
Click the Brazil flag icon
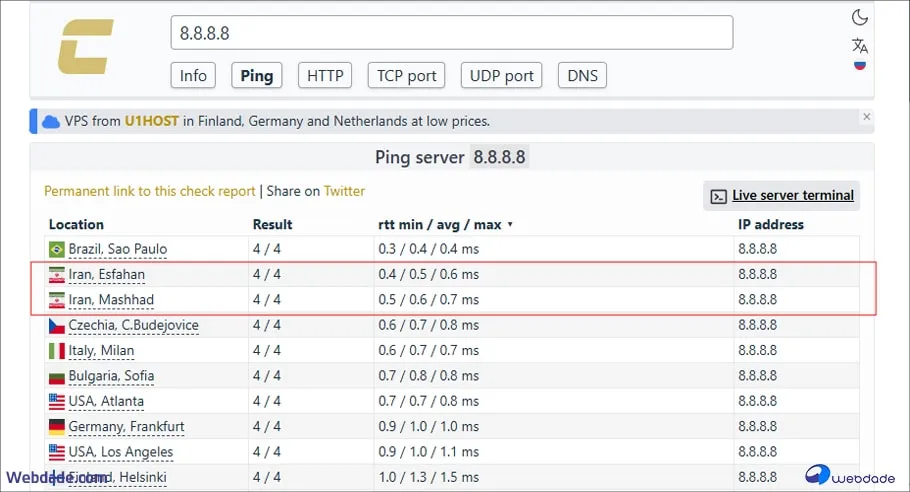57,249
